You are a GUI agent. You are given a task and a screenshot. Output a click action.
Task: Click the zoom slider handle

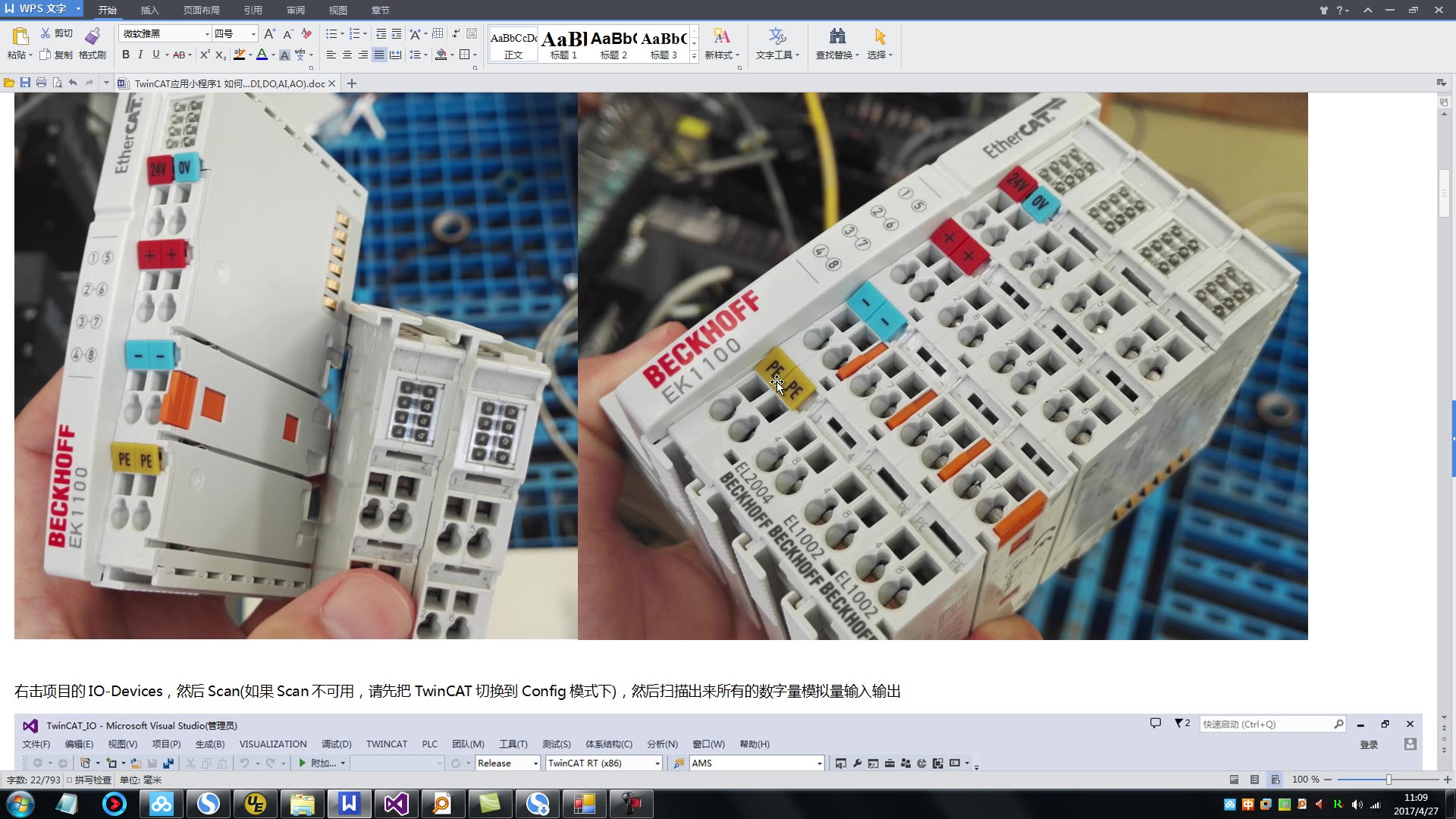(1389, 780)
